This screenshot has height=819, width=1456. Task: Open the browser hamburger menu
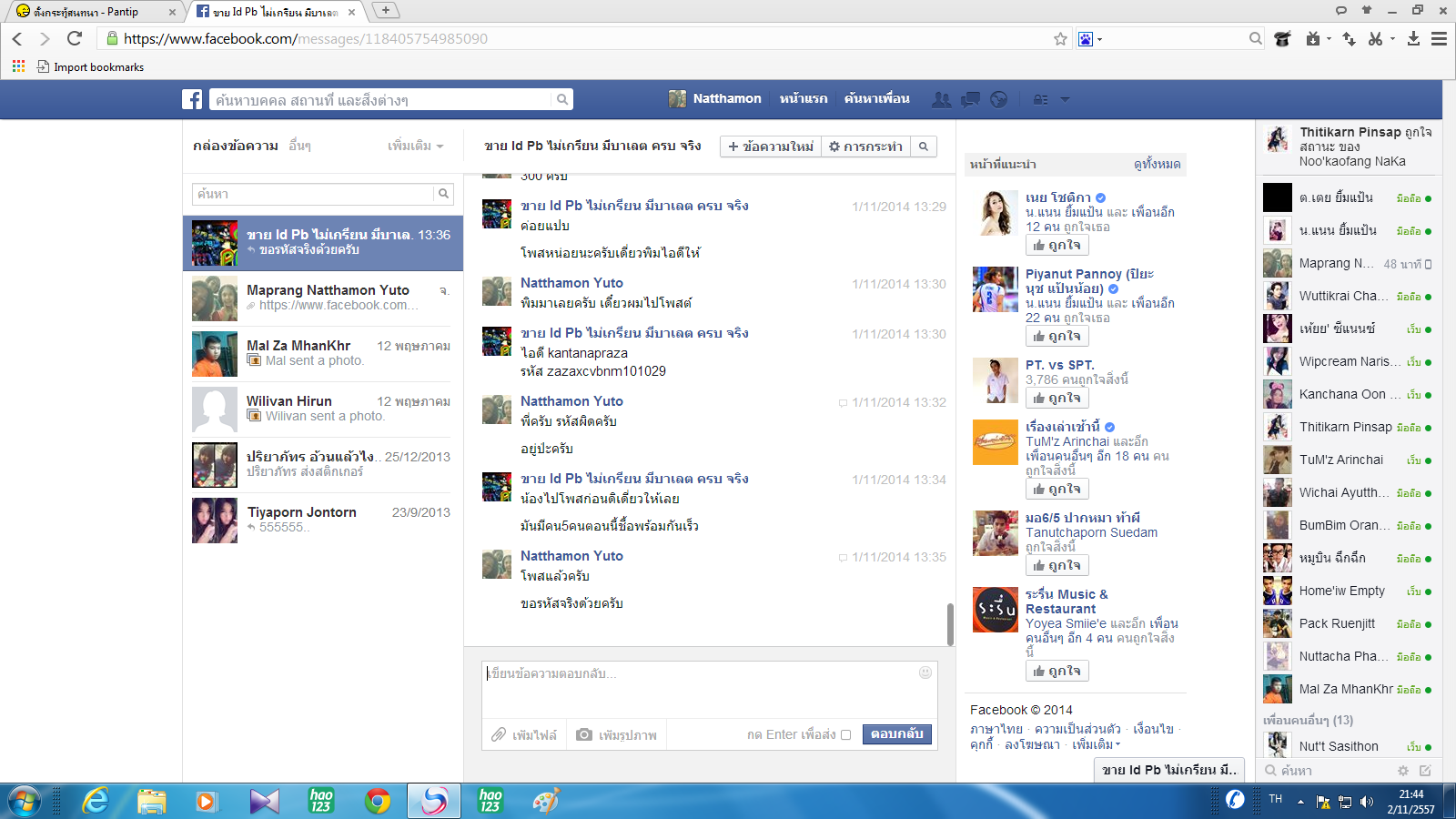tap(1439, 38)
